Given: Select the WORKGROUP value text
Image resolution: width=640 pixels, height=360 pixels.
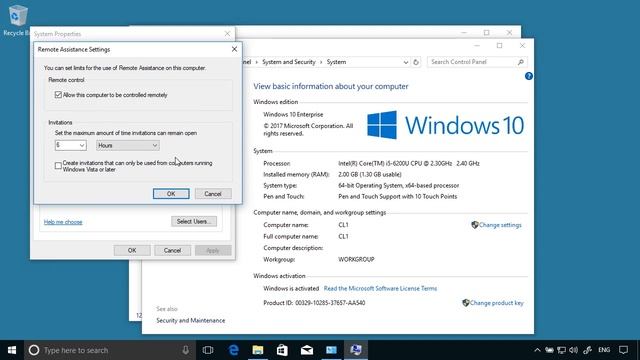Looking at the screenshot, I should [x=356, y=259].
